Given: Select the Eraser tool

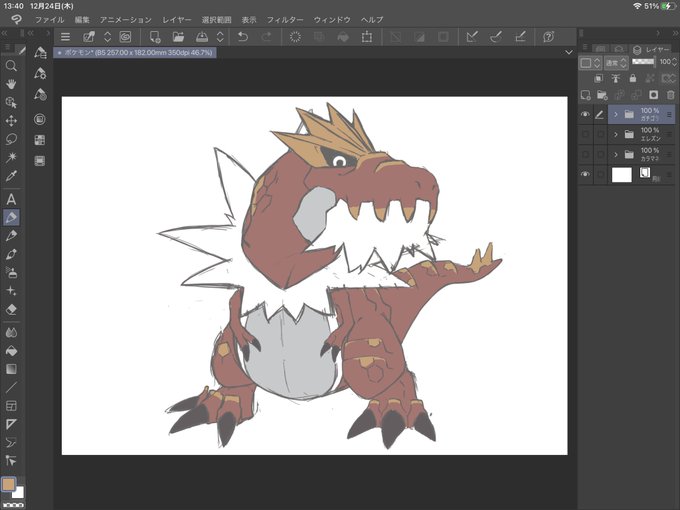Looking at the screenshot, I should point(11,309).
